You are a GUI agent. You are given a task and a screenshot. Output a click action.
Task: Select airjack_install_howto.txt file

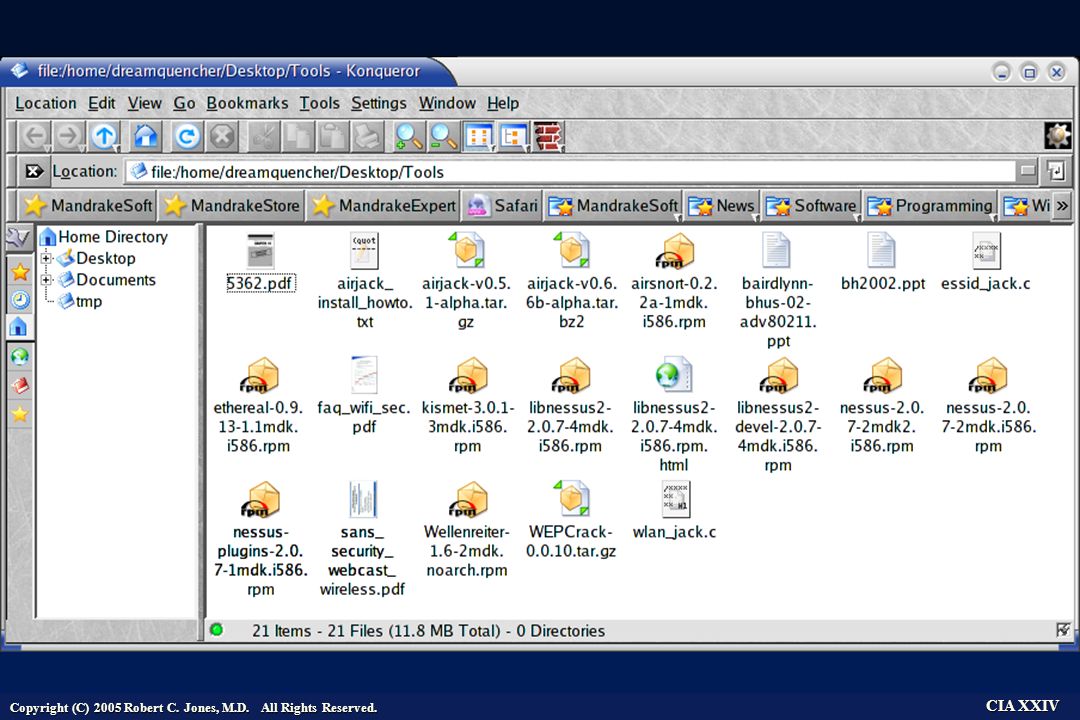(x=364, y=280)
